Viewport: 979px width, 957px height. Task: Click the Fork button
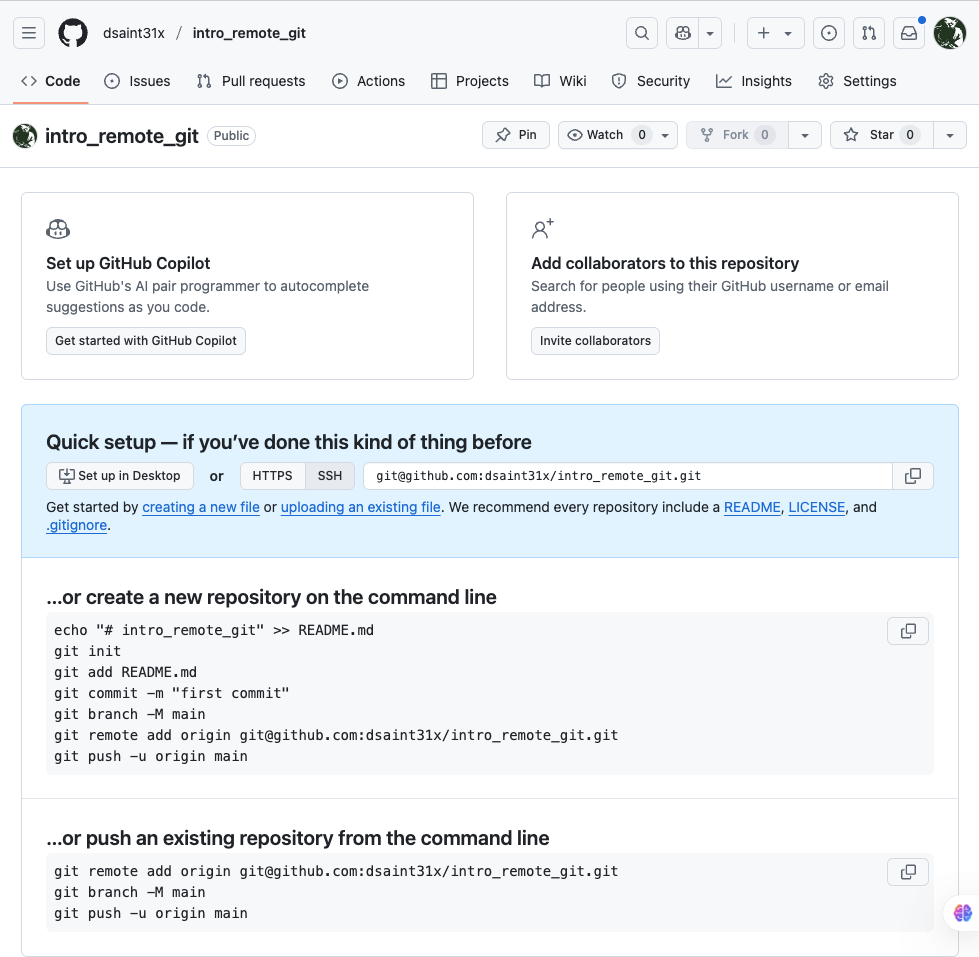(x=737, y=135)
